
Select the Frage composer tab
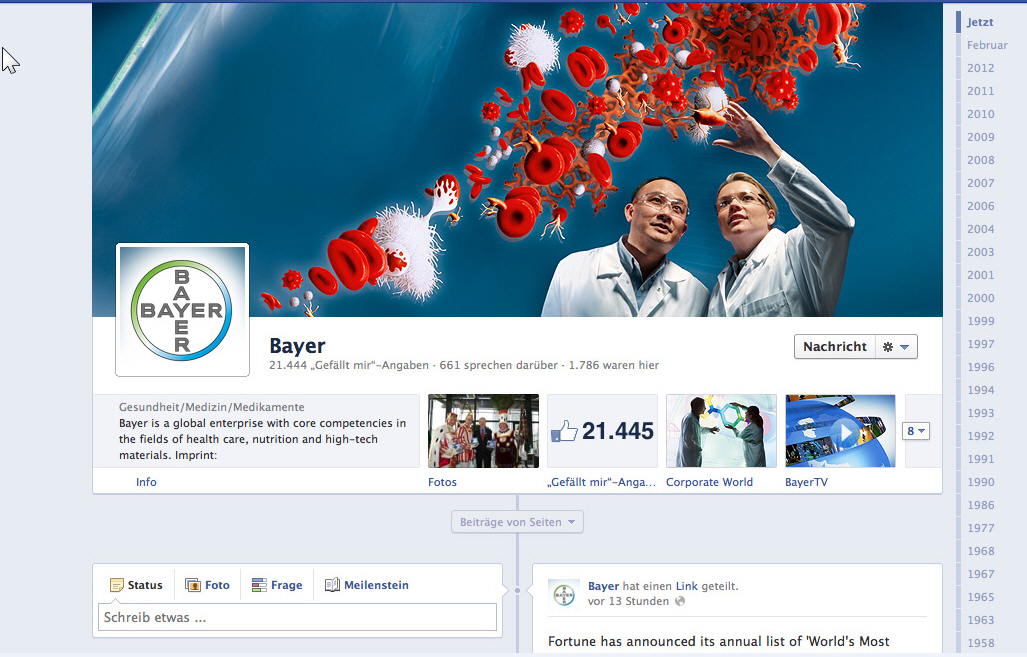pyautogui.click(x=277, y=585)
